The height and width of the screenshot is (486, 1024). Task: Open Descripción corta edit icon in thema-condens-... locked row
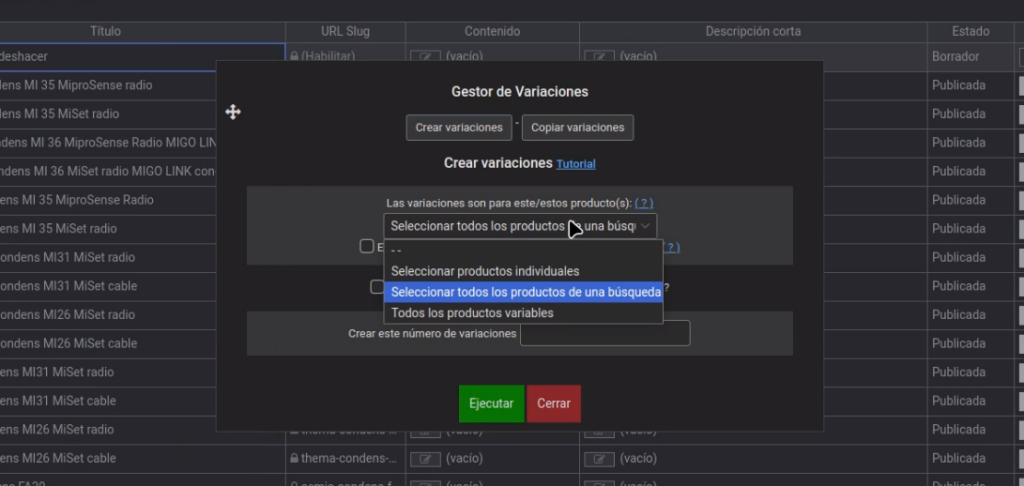pyautogui.click(x=599, y=459)
